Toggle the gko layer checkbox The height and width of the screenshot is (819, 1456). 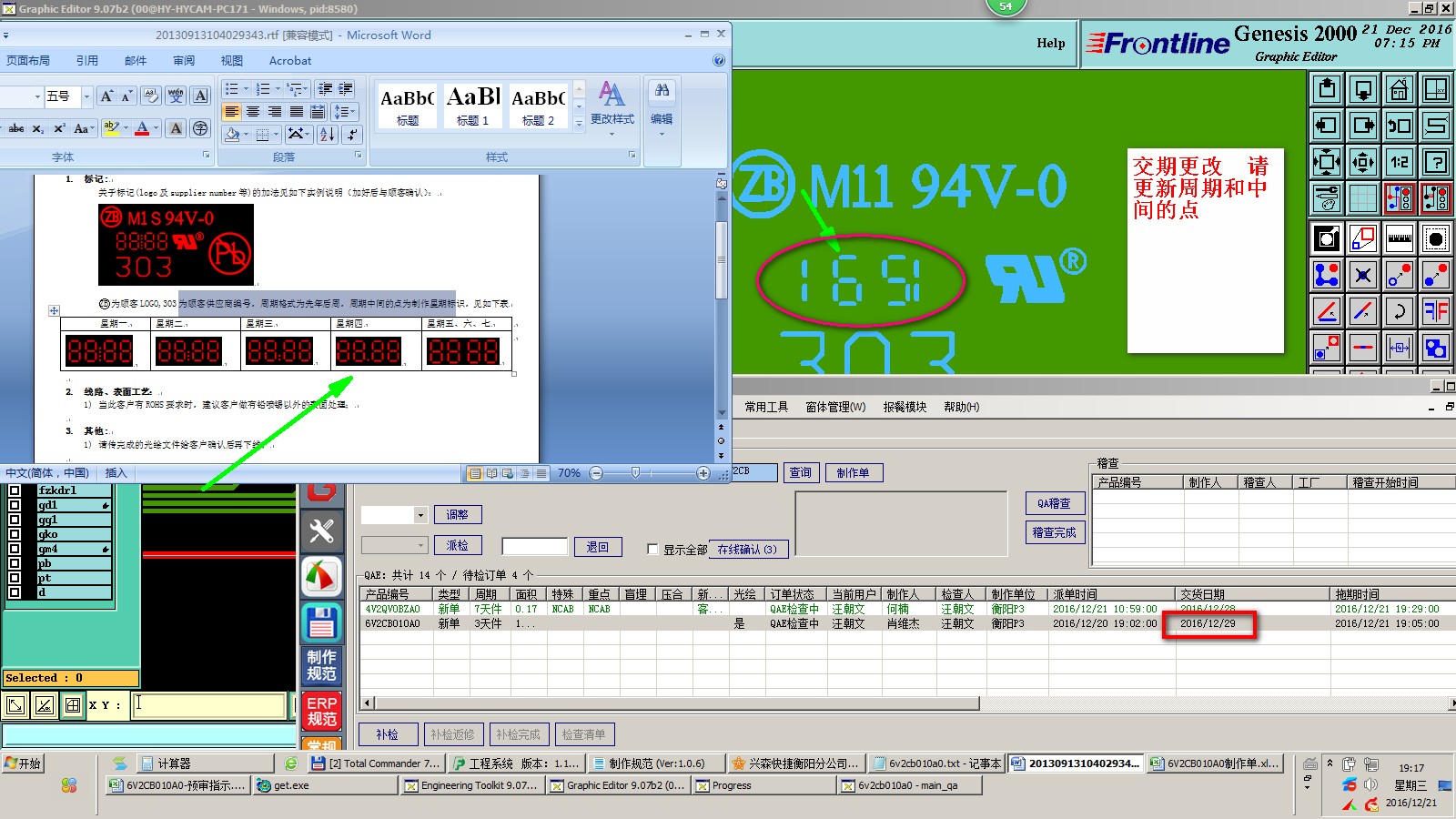(15, 534)
